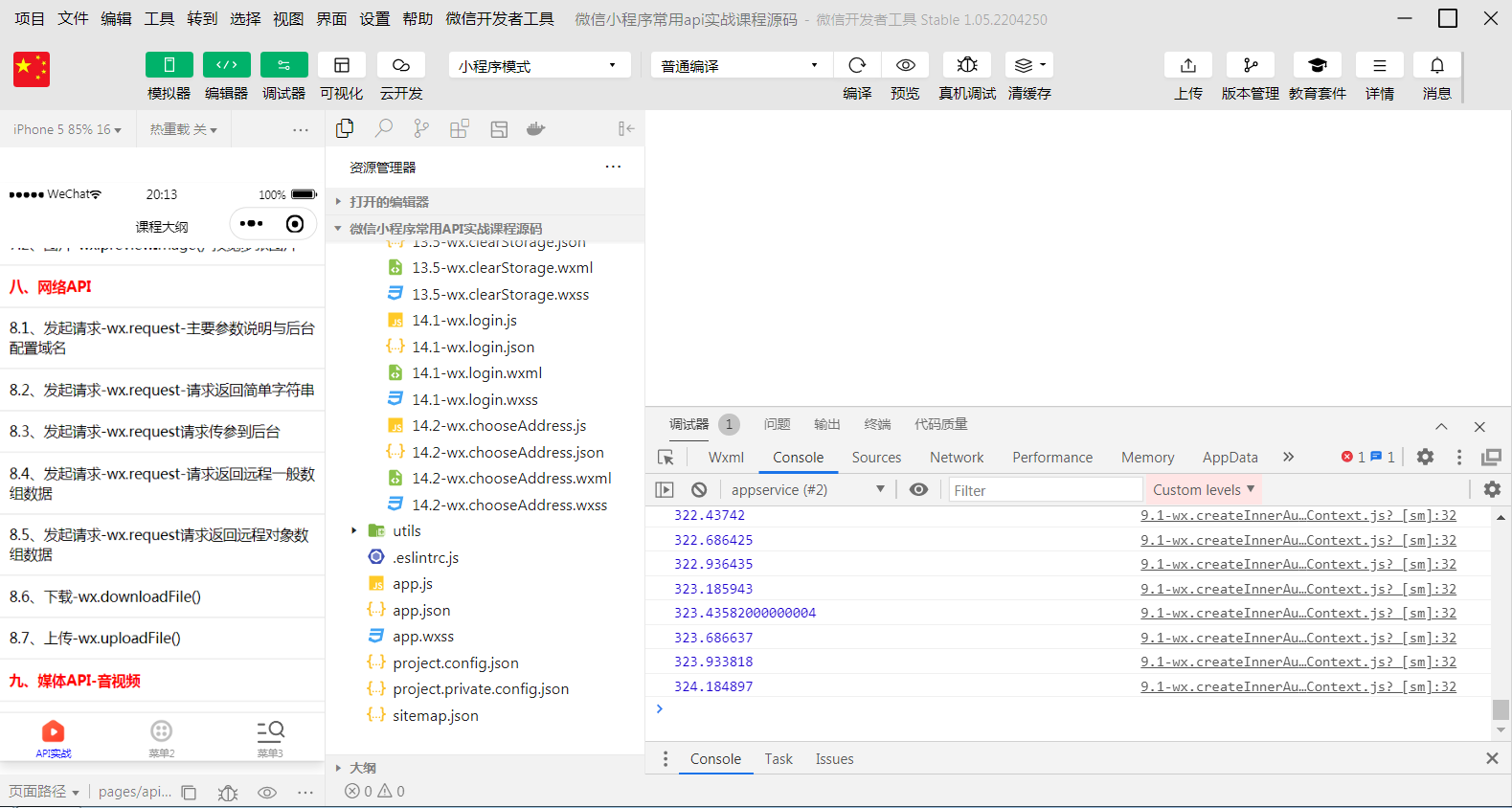Collapse the 微信小程序常用API实战课程源码 project tree
The height and width of the screenshot is (808, 1512).
pos(485,229)
